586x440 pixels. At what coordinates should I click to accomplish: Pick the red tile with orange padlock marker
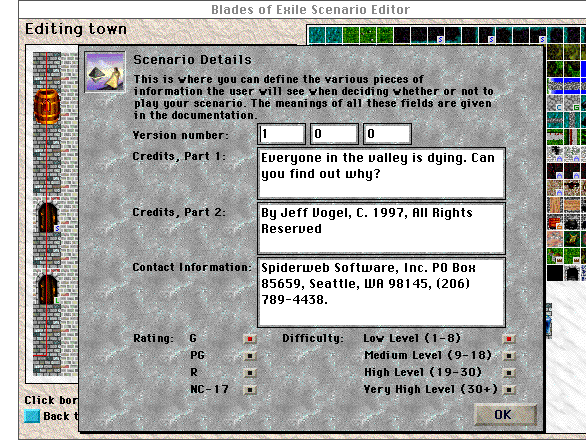tap(555, 222)
